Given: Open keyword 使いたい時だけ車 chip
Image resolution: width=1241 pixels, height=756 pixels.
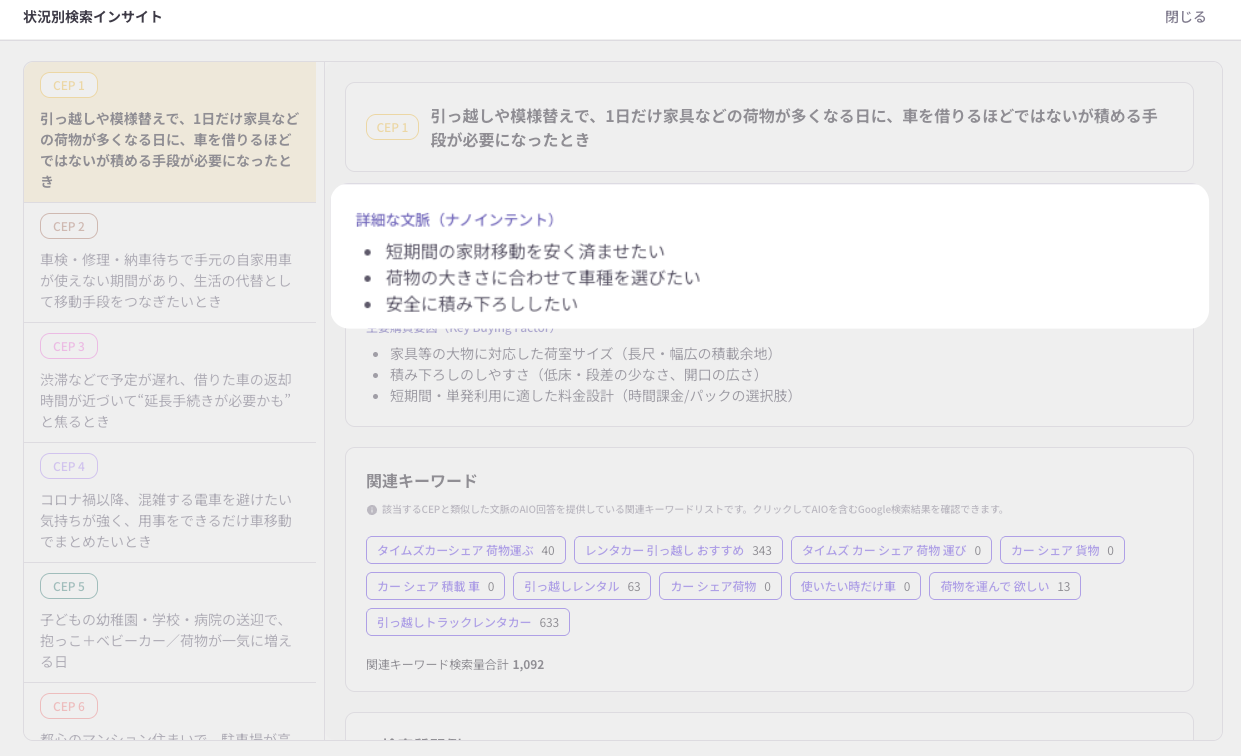Looking at the screenshot, I should tap(855, 586).
